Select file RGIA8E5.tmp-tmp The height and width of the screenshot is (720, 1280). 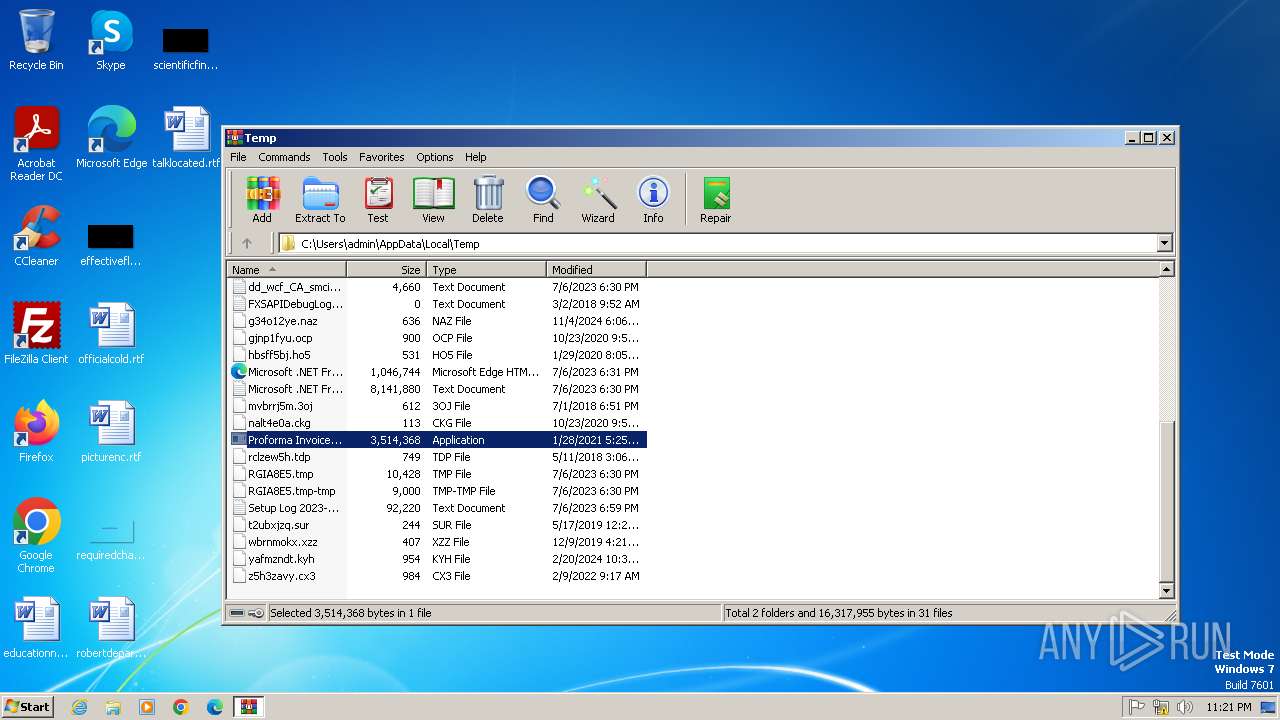438,491
